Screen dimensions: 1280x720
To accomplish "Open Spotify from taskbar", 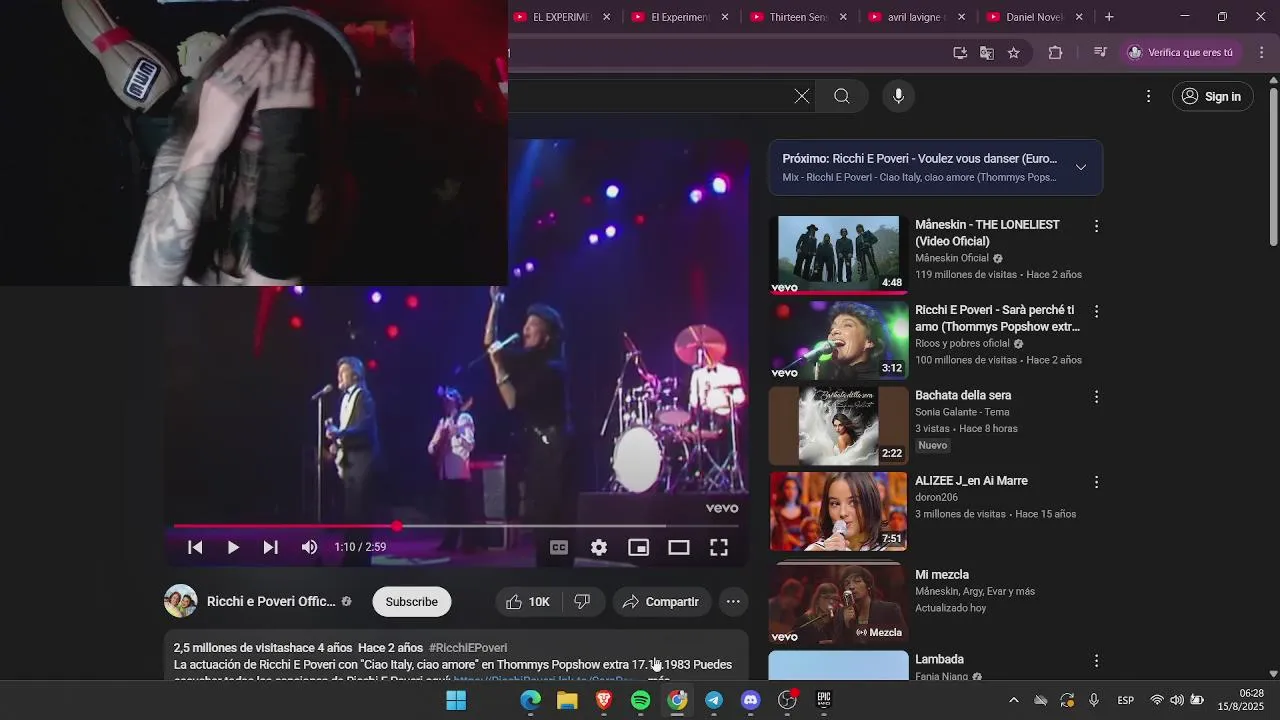I will [641, 700].
